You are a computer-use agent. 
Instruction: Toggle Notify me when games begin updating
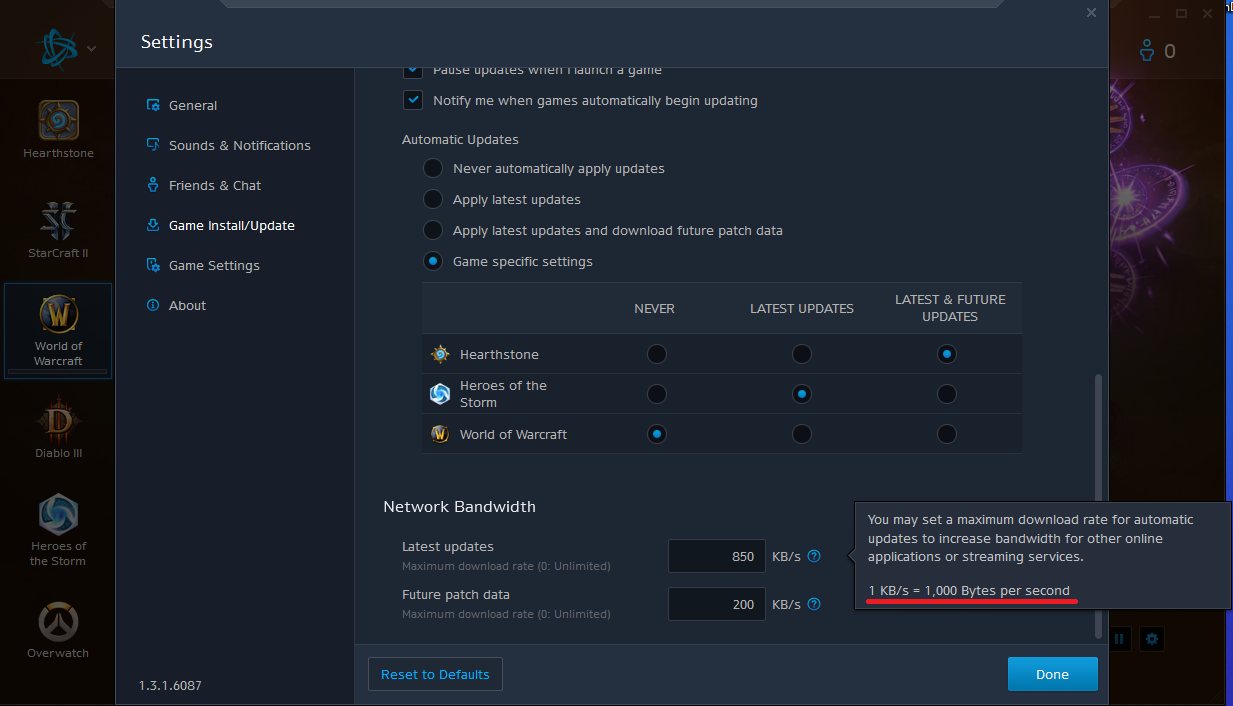click(413, 100)
